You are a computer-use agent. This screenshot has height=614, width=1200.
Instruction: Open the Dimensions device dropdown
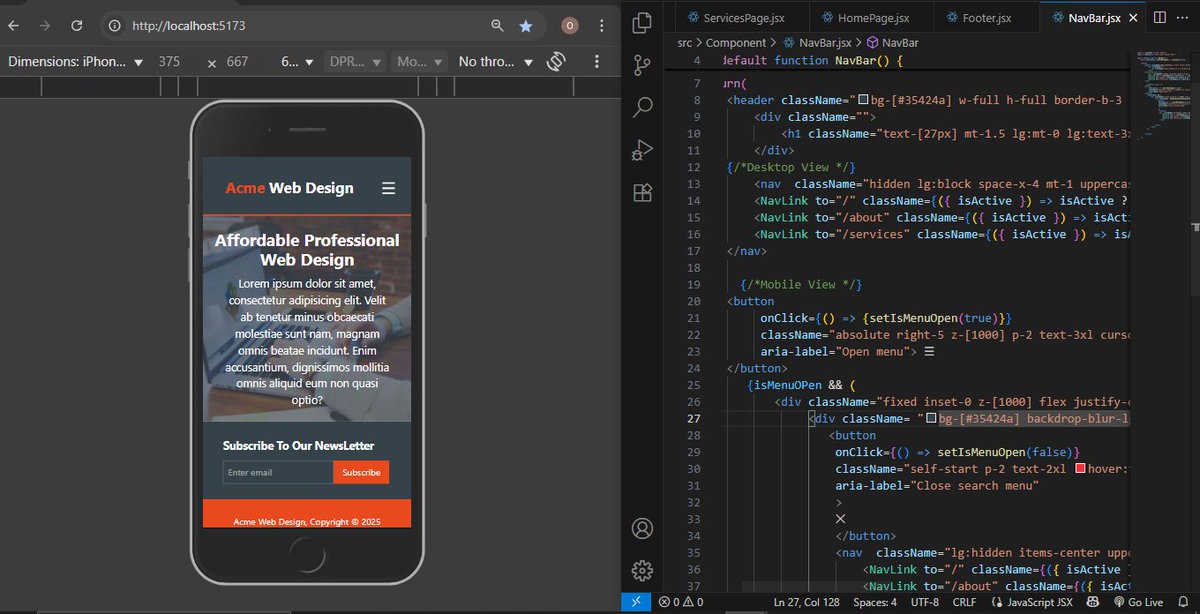[x=76, y=62]
